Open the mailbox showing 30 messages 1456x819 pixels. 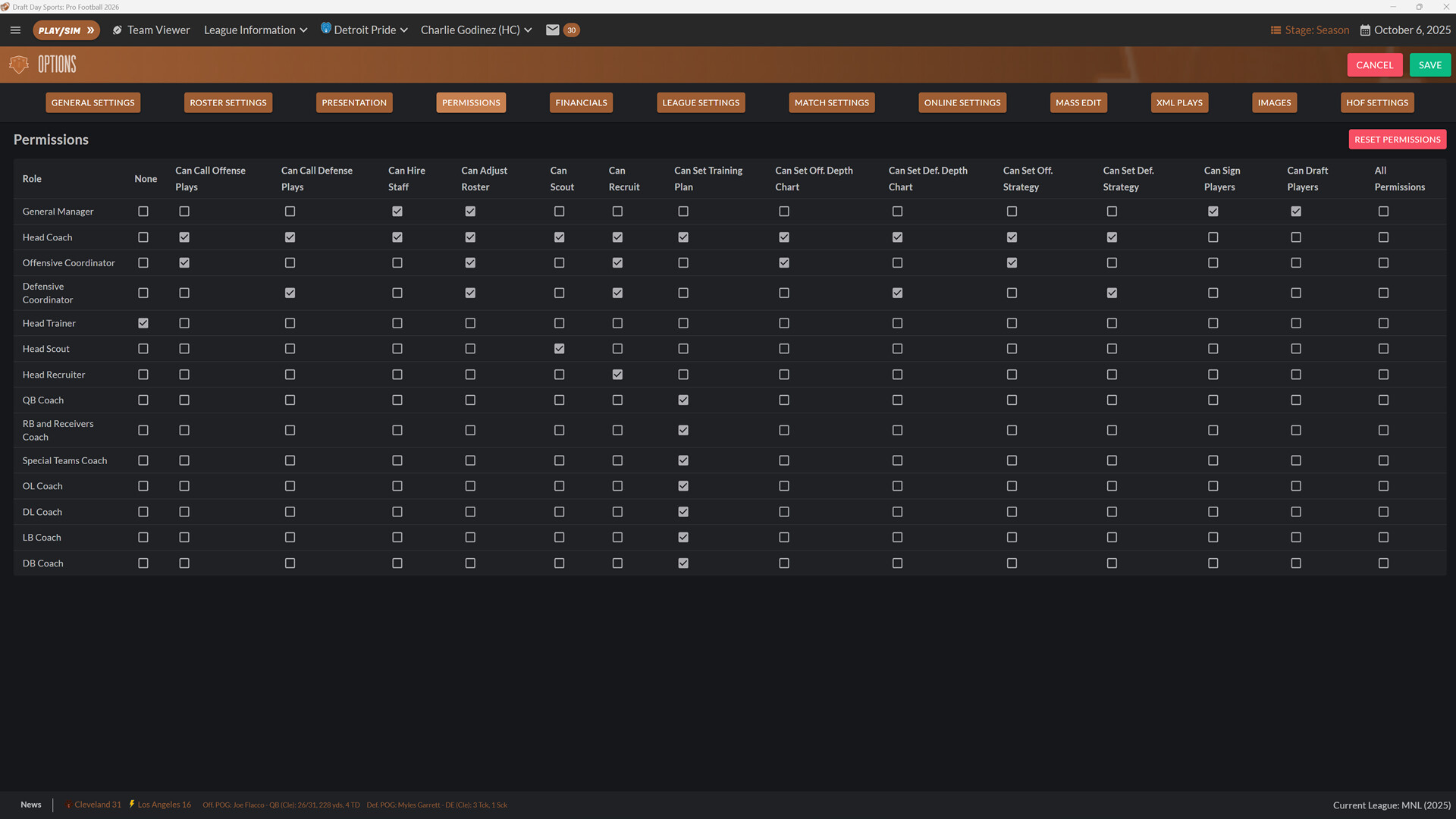tap(552, 30)
